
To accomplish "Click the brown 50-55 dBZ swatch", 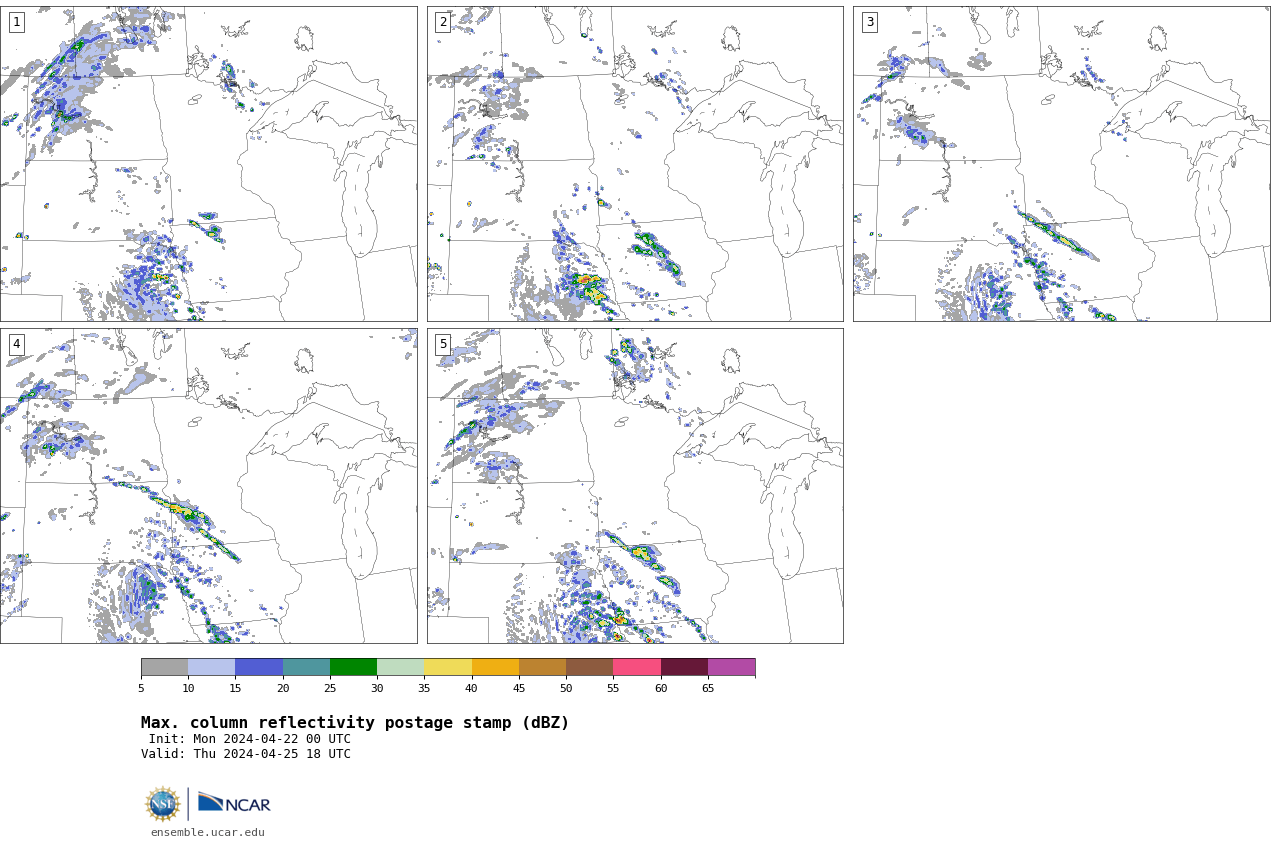I will 589,667.
